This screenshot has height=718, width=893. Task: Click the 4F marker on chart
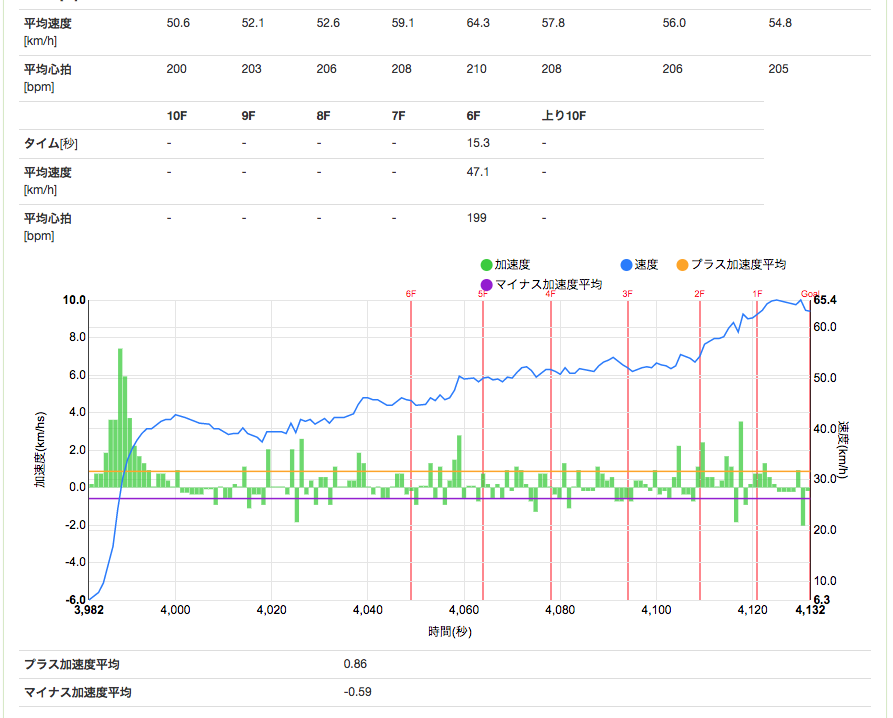click(x=550, y=294)
